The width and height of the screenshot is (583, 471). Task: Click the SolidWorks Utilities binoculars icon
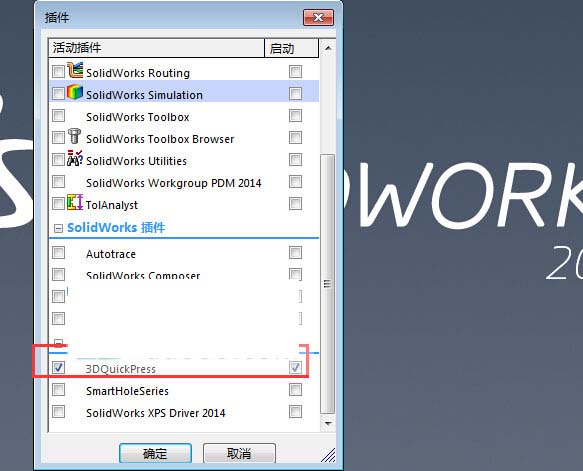[75, 158]
